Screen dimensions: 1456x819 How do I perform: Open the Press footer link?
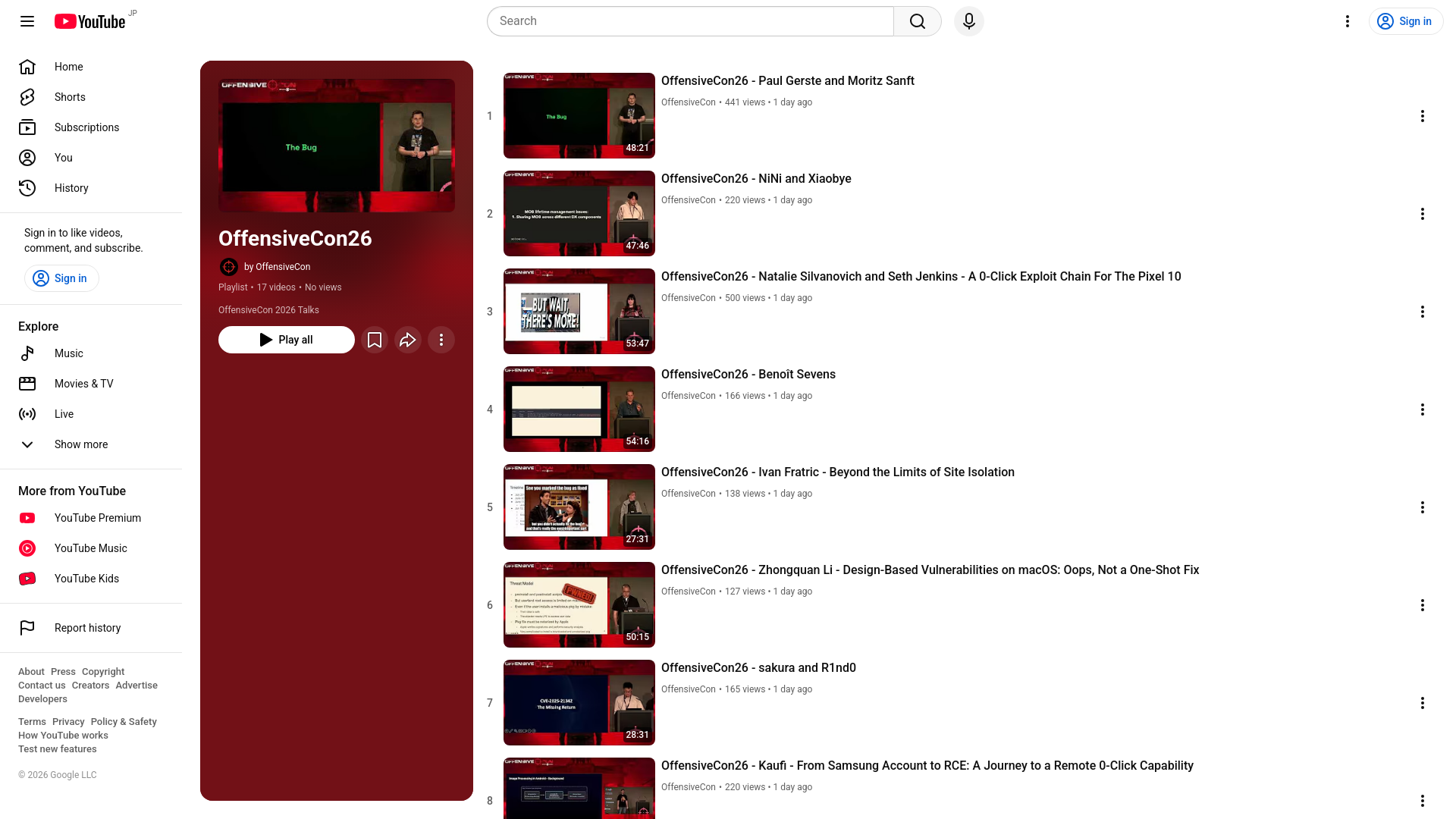pyautogui.click(x=63, y=672)
